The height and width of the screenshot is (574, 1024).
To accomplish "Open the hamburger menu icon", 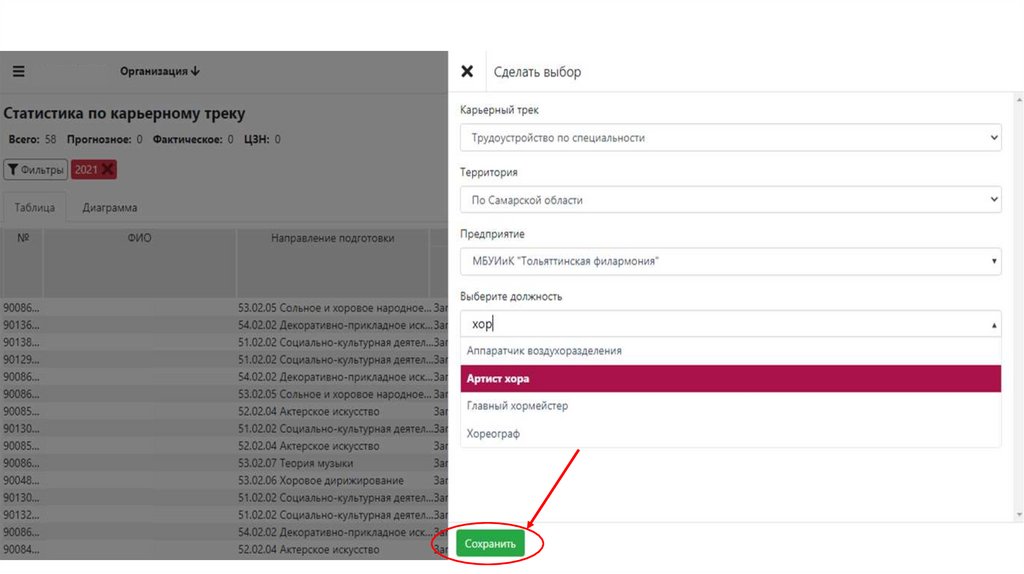I will 19,71.
